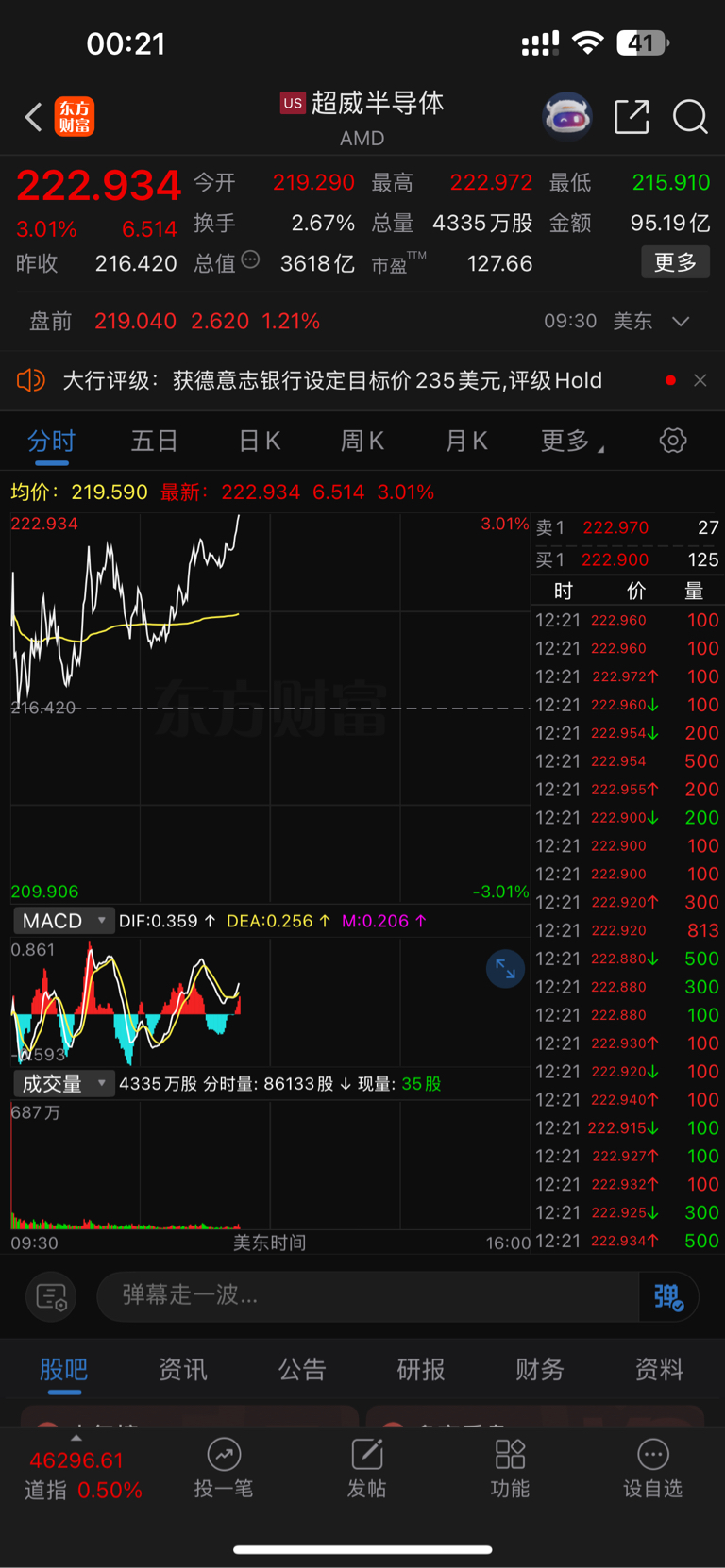Expand the 道指 index bar

click(76, 1438)
